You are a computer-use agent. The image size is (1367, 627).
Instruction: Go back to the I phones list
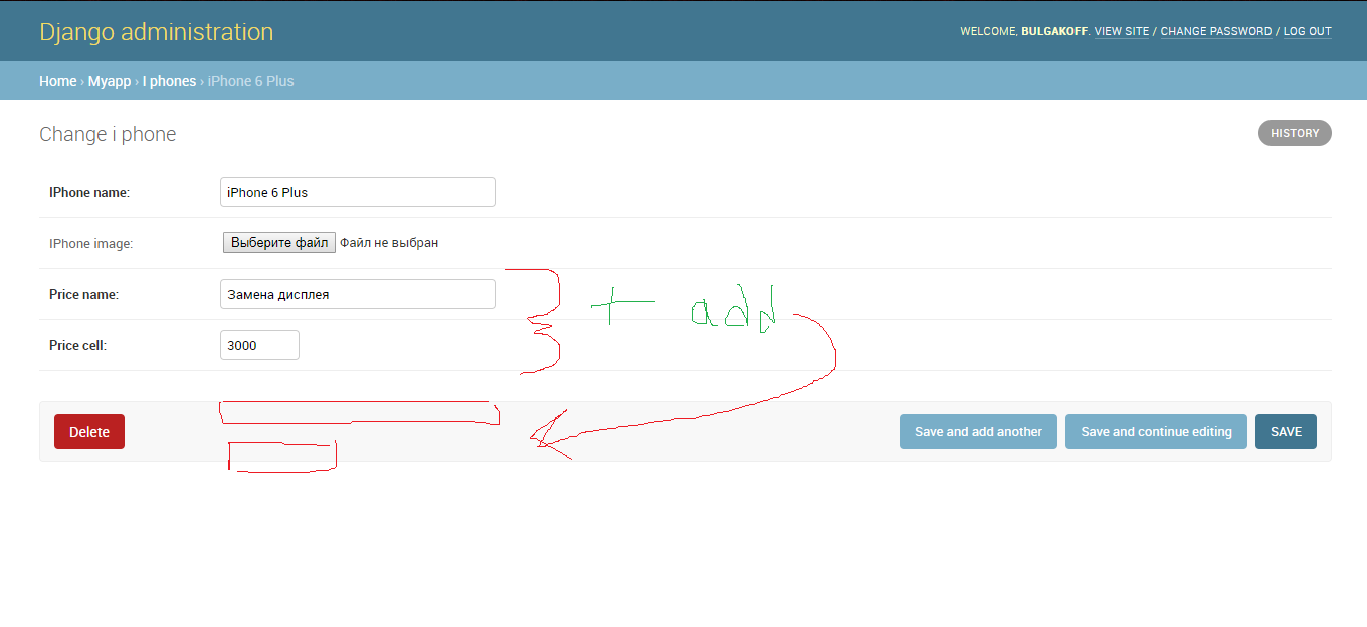(x=169, y=80)
